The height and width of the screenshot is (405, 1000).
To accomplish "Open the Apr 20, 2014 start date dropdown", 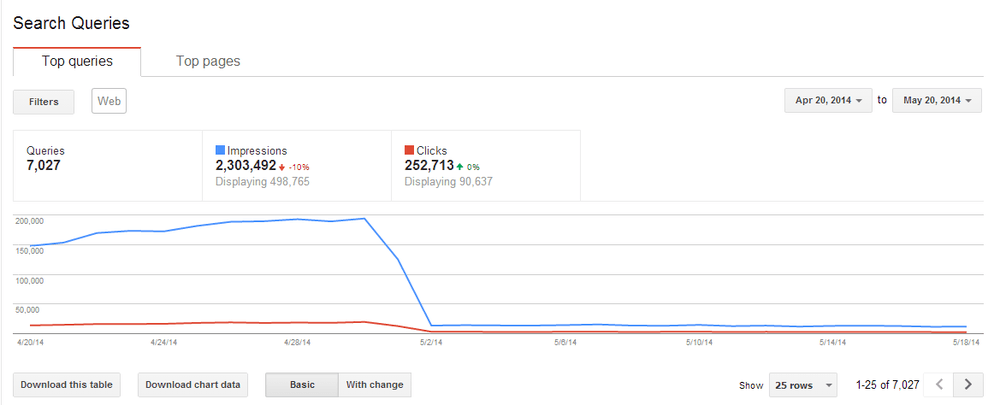I will click(828, 101).
